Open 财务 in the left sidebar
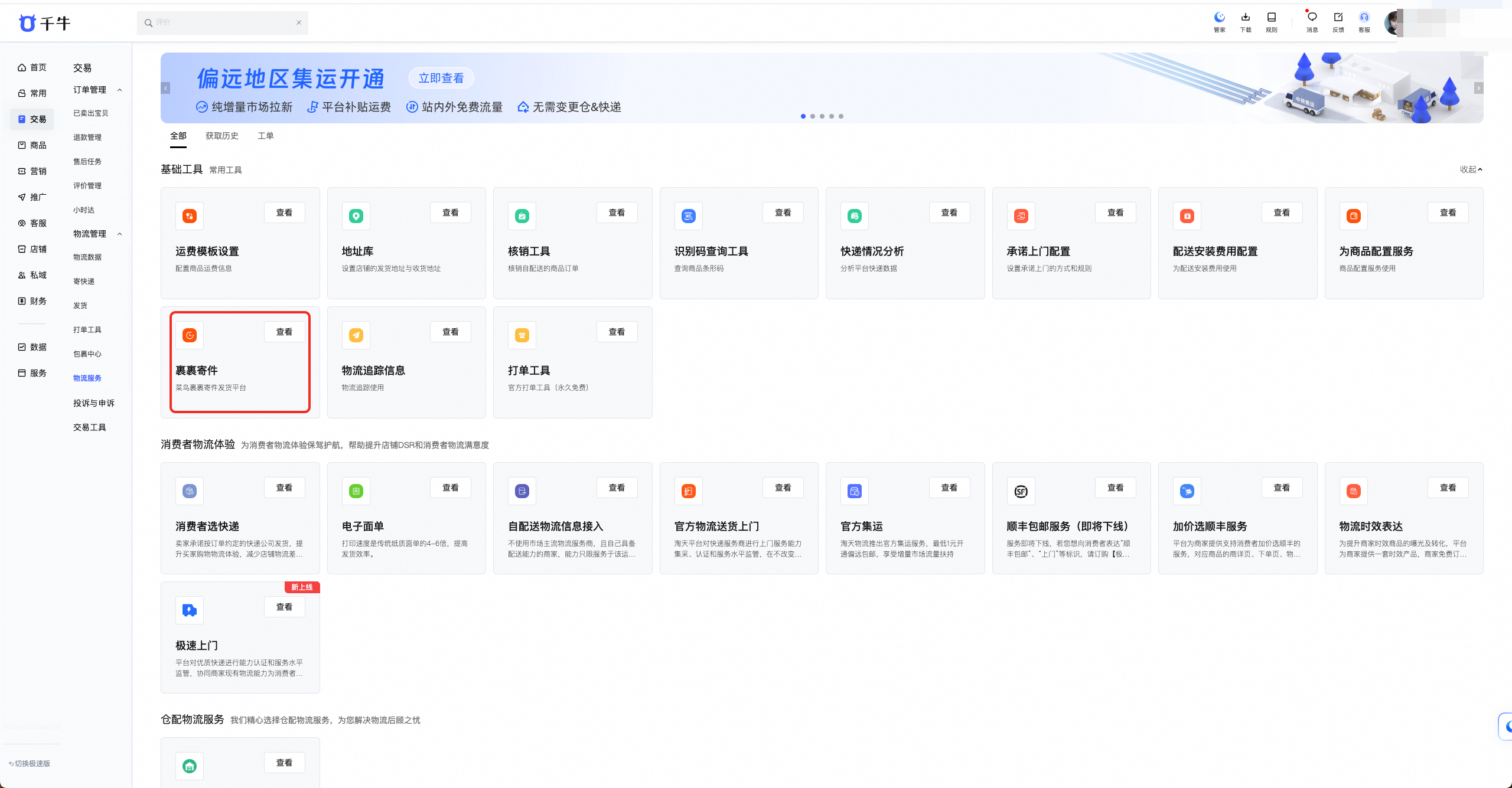Image resolution: width=1512 pixels, height=788 pixels. [x=32, y=301]
